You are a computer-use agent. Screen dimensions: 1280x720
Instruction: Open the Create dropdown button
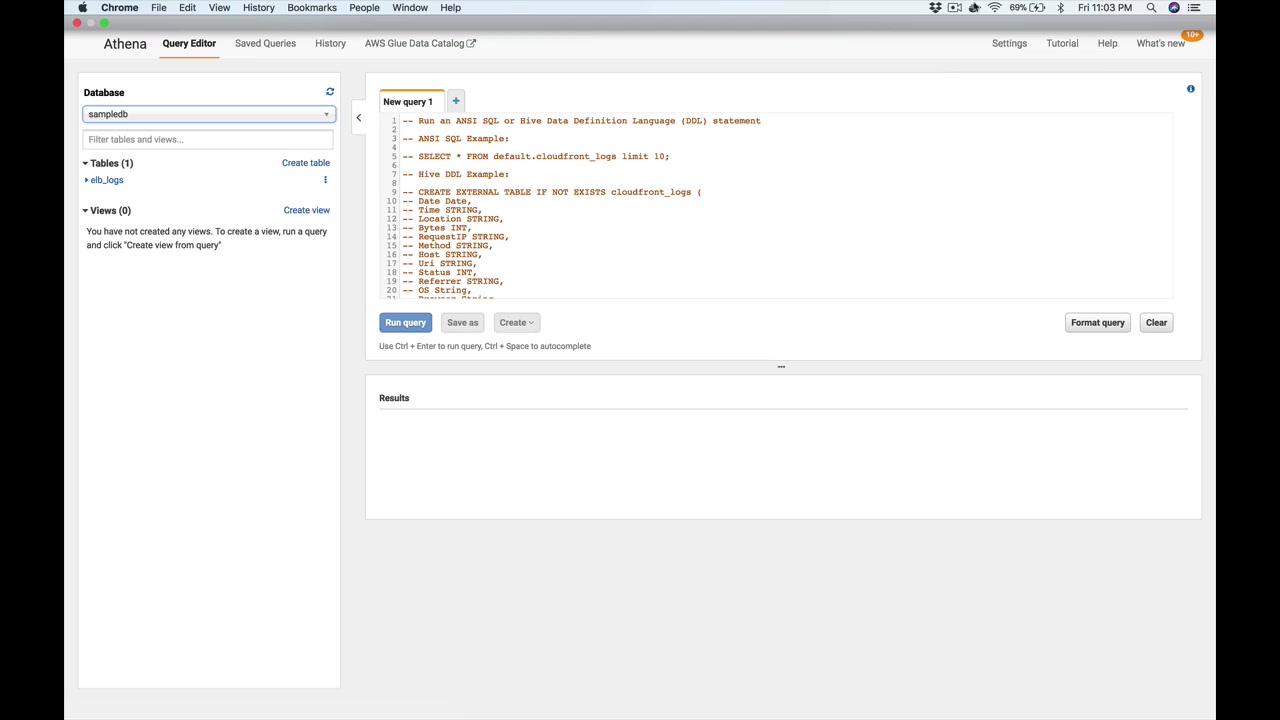(x=517, y=323)
